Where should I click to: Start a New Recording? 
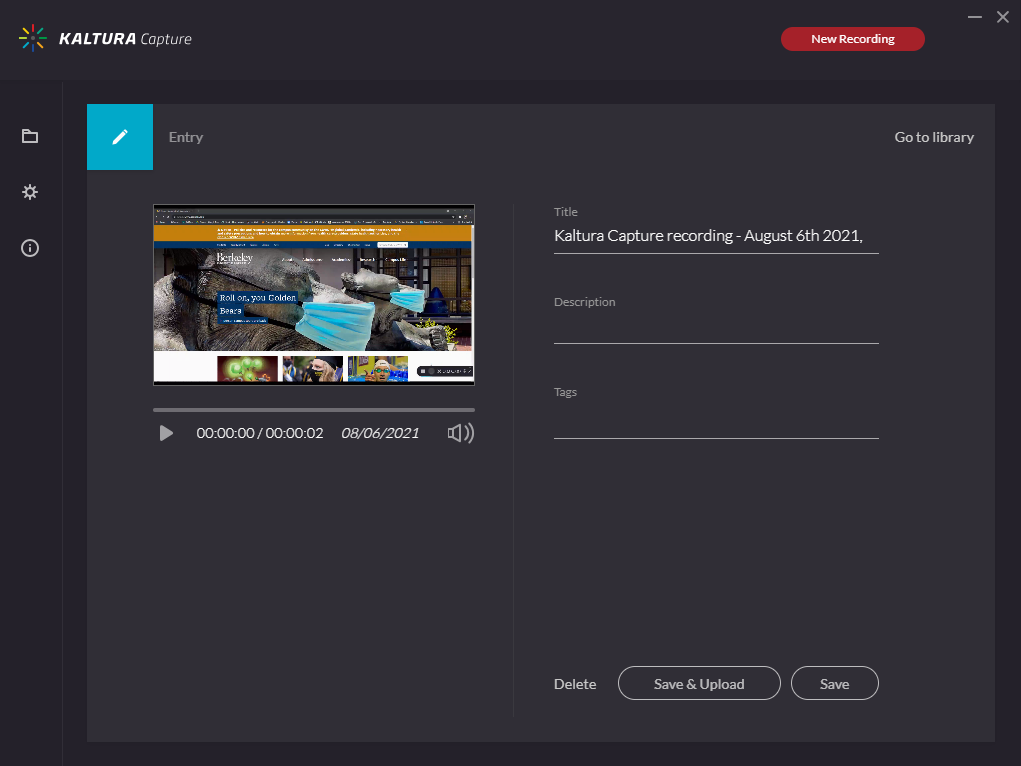[852, 38]
